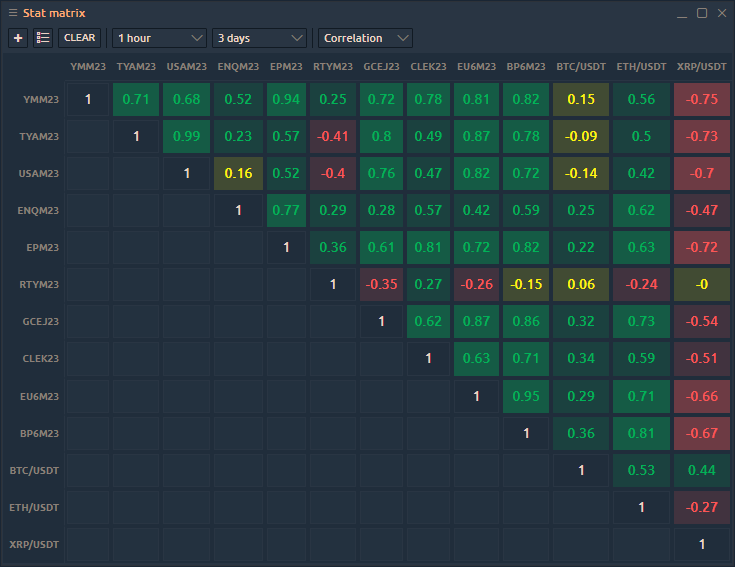
Task: Click the RTYM23 row label
Action: click(x=40, y=285)
